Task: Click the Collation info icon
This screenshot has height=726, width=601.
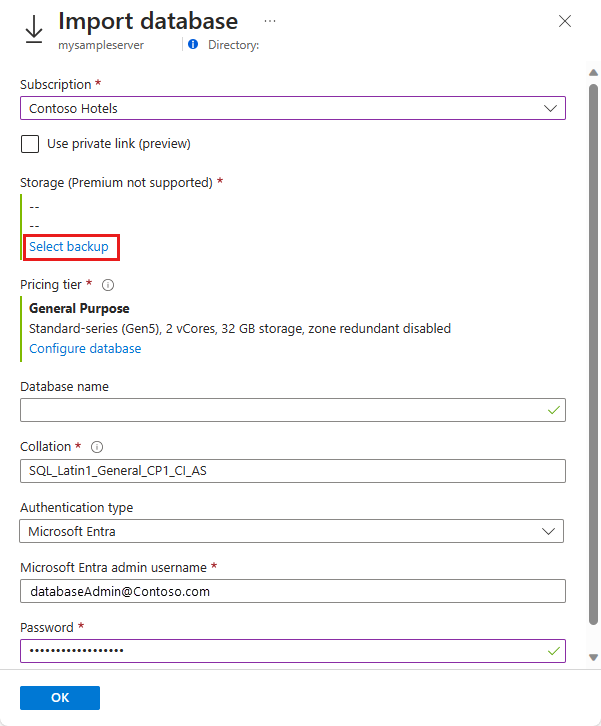Action: [x=97, y=447]
